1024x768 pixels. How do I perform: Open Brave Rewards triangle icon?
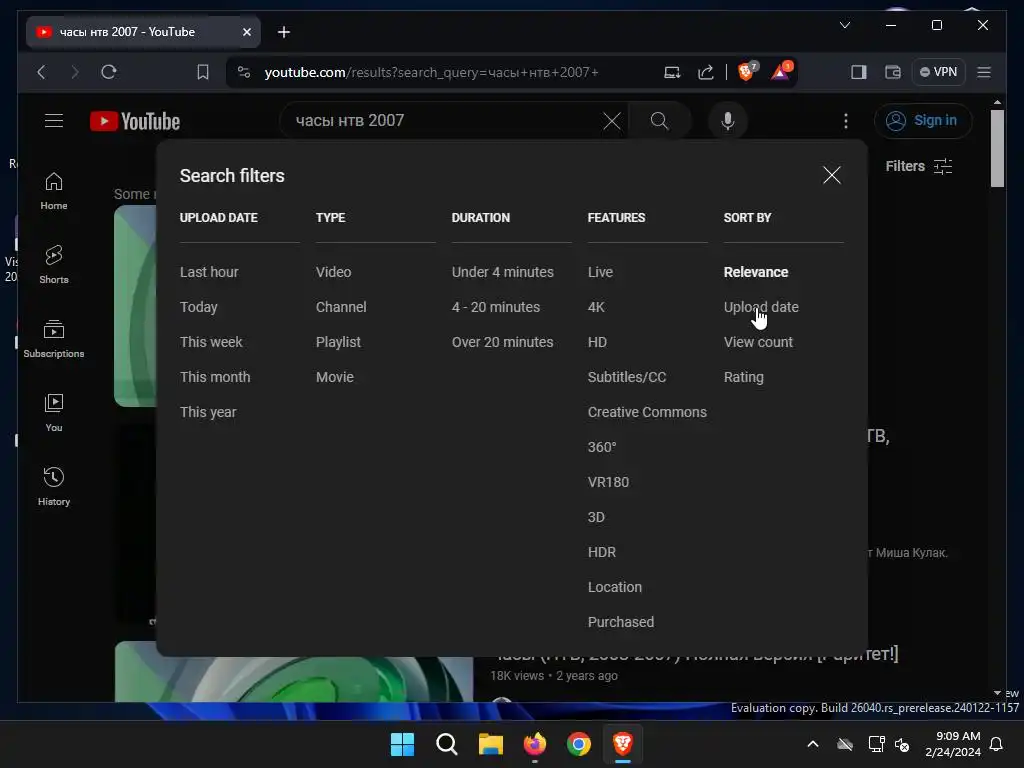[780, 71]
